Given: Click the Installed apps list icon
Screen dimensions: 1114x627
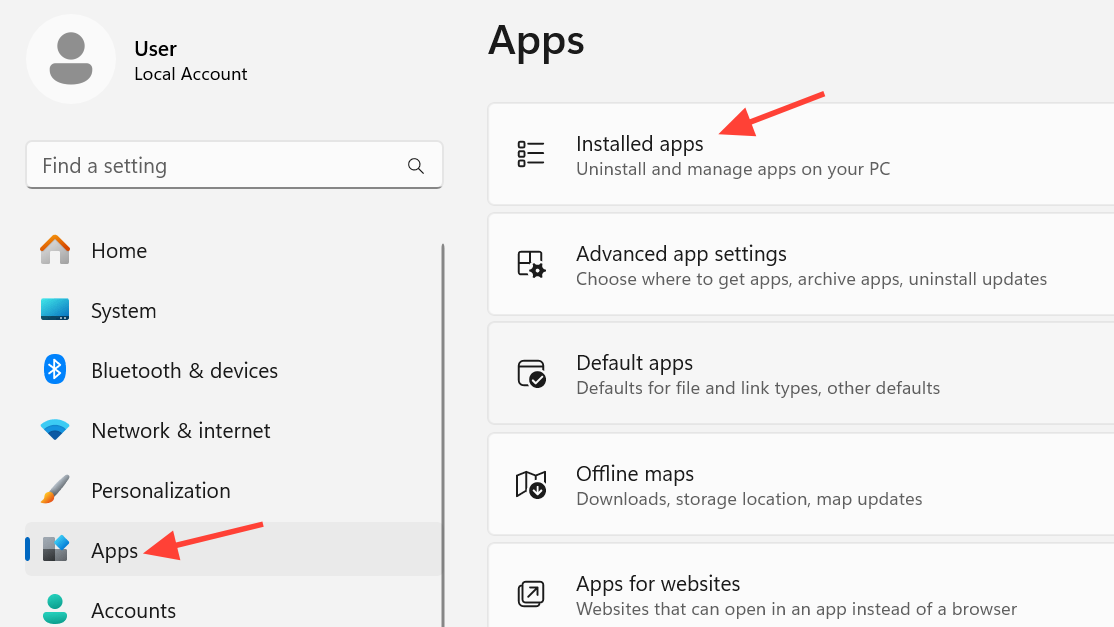Looking at the screenshot, I should click(531, 154).
